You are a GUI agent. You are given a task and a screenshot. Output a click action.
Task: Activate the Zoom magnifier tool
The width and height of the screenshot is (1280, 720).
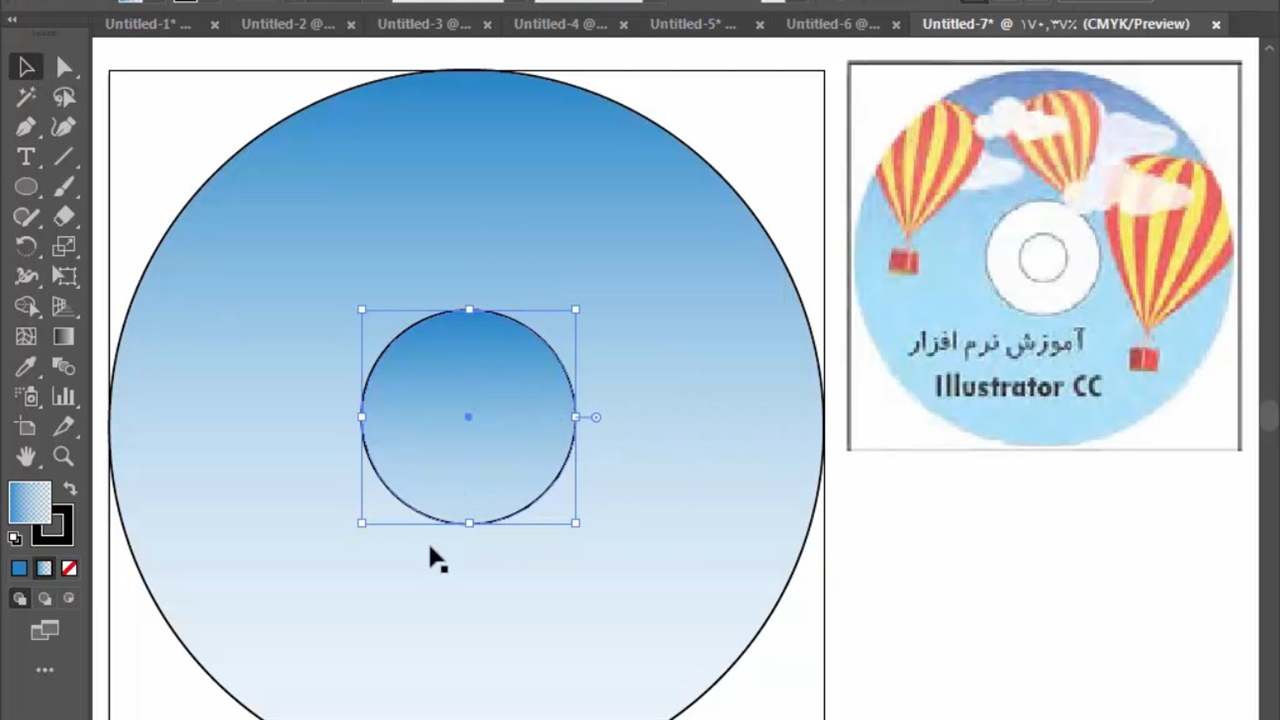[64, 457]
